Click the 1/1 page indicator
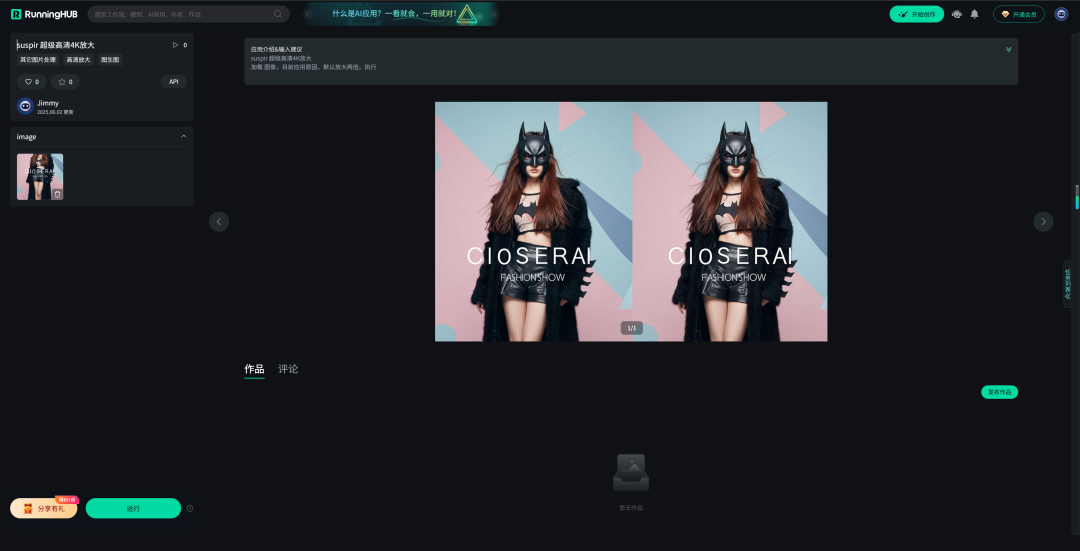Image resolution: width=1080 pixels, height=551 pixels. 632,328
